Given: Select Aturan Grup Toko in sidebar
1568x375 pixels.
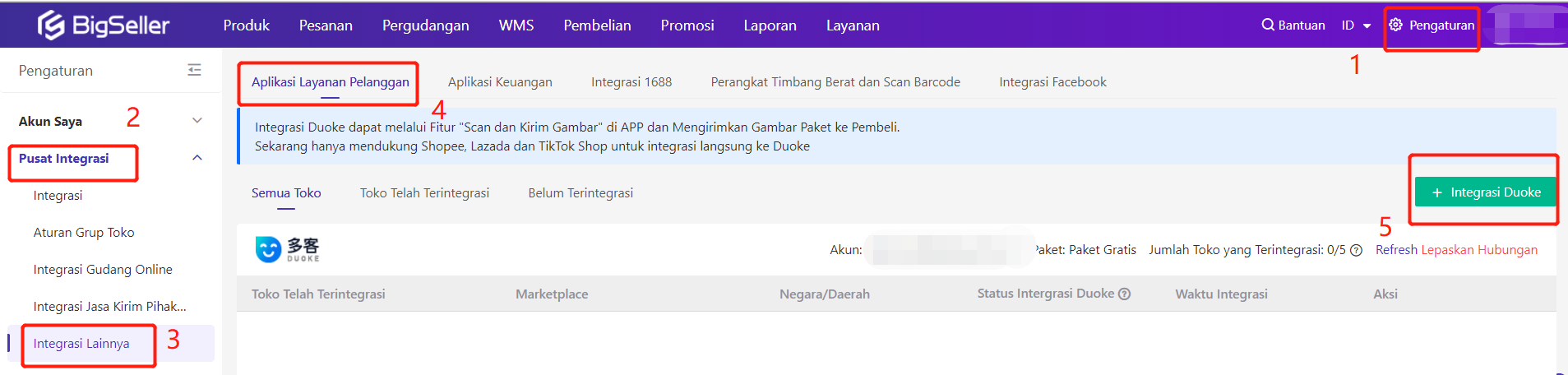Looking at the screenshot, I should (84, 233).
